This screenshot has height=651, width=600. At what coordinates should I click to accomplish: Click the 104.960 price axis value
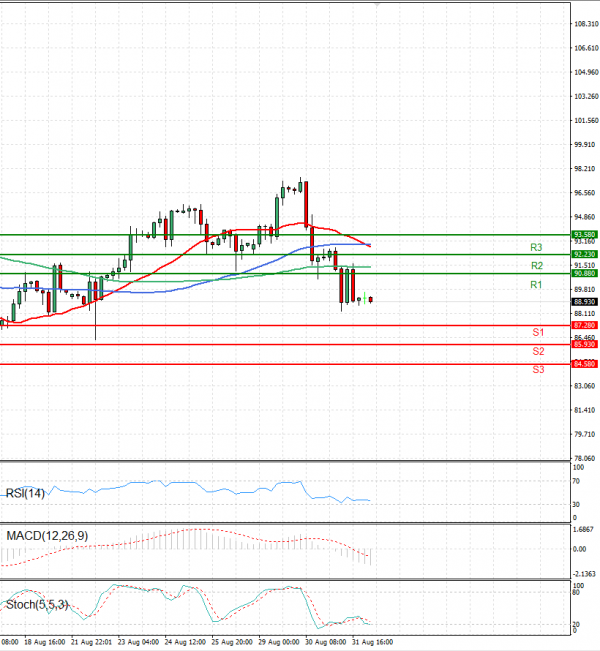(x=586, y=72)
